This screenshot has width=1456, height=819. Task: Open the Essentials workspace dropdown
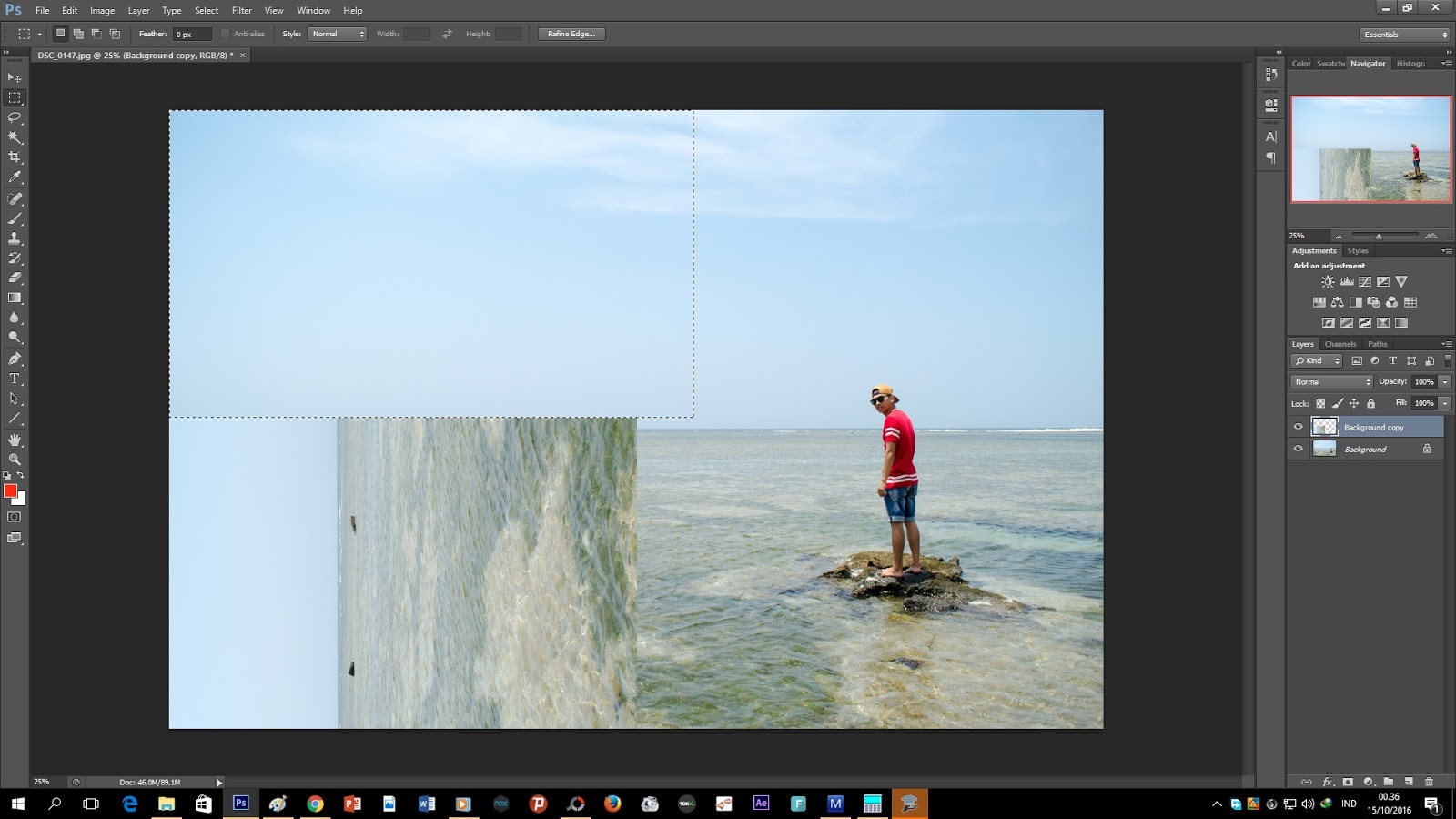click(1405, 35)
